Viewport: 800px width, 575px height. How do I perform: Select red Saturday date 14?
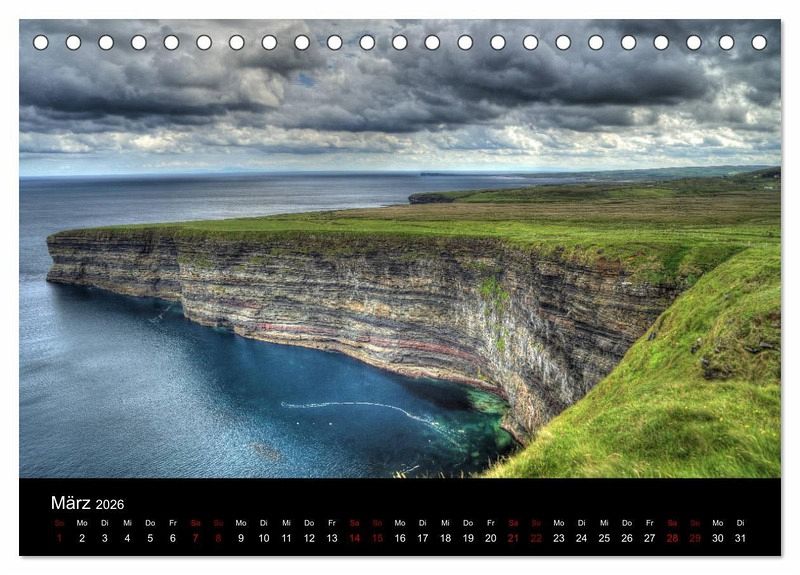pos(355,538)
